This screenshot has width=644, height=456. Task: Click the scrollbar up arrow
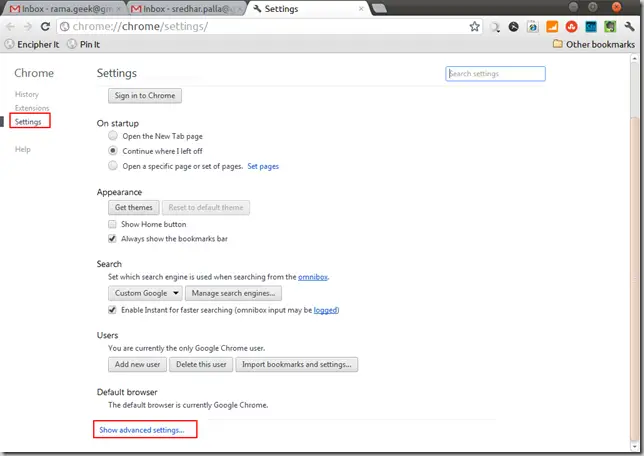point(635,59)
